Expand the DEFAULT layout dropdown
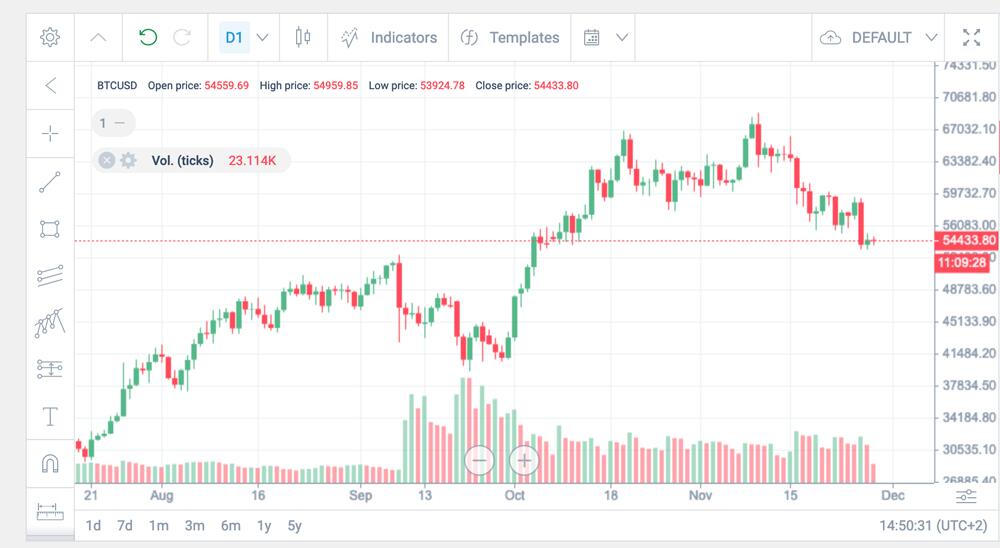 coord(931,38)
